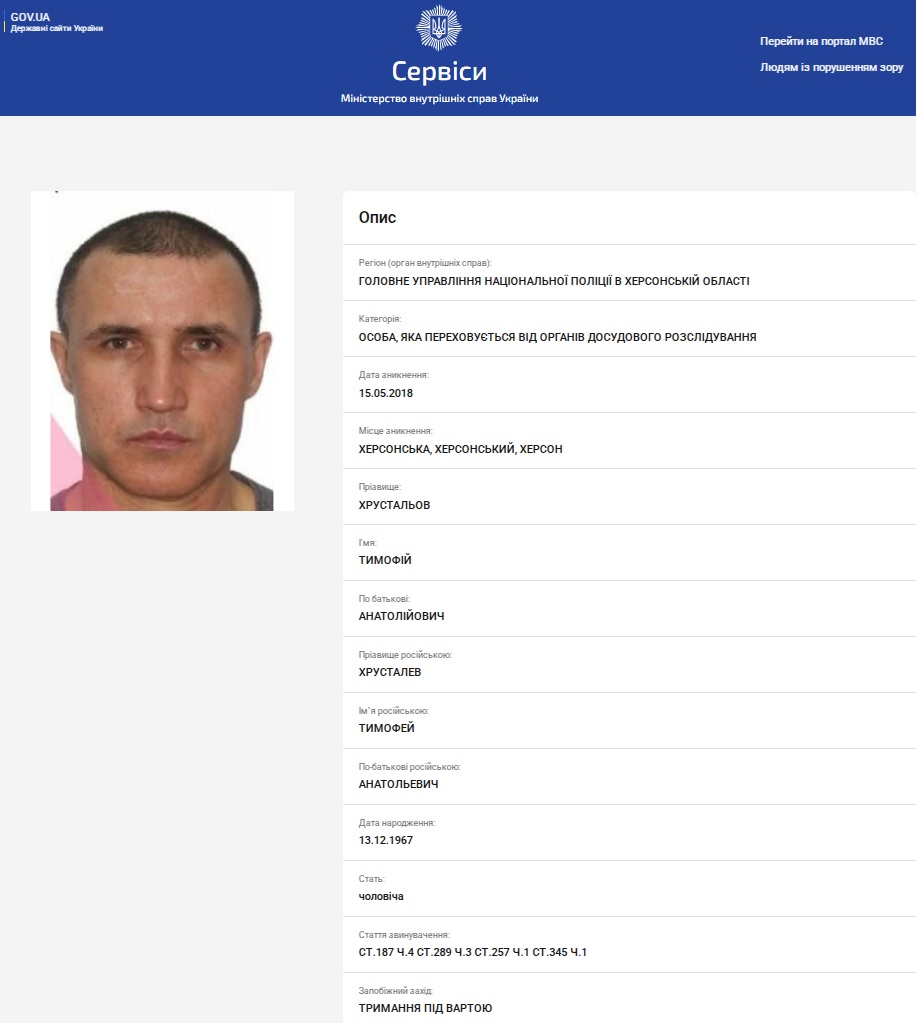Click Міністерство внутрішніх справ України subtitle

[x=439, y=99]
